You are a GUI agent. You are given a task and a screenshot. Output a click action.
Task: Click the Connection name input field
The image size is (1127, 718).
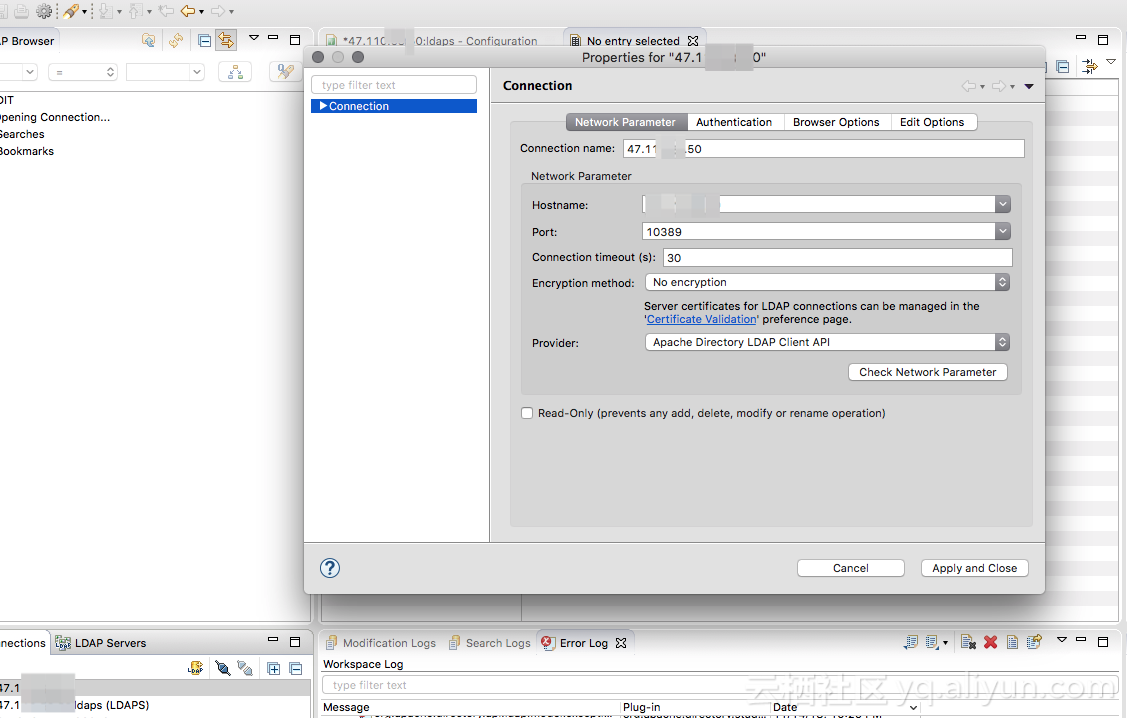(x=824, y=149)
